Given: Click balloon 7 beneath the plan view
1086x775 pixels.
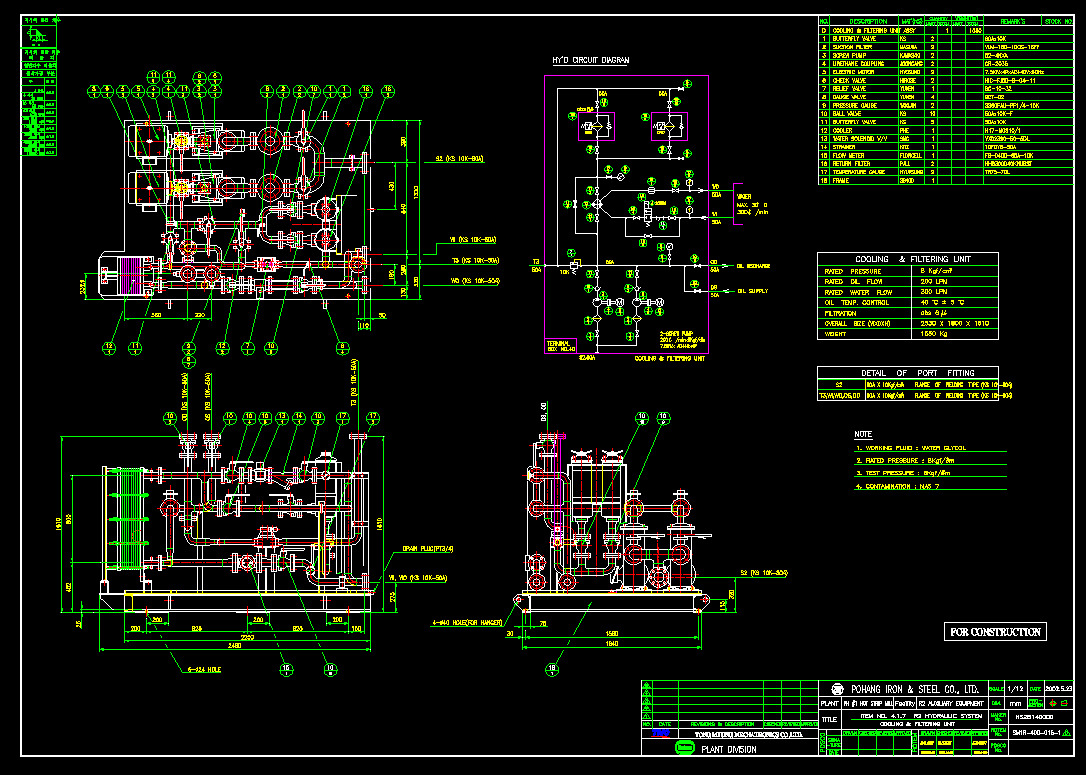Looking at the screenshot, I should (248, 347).
